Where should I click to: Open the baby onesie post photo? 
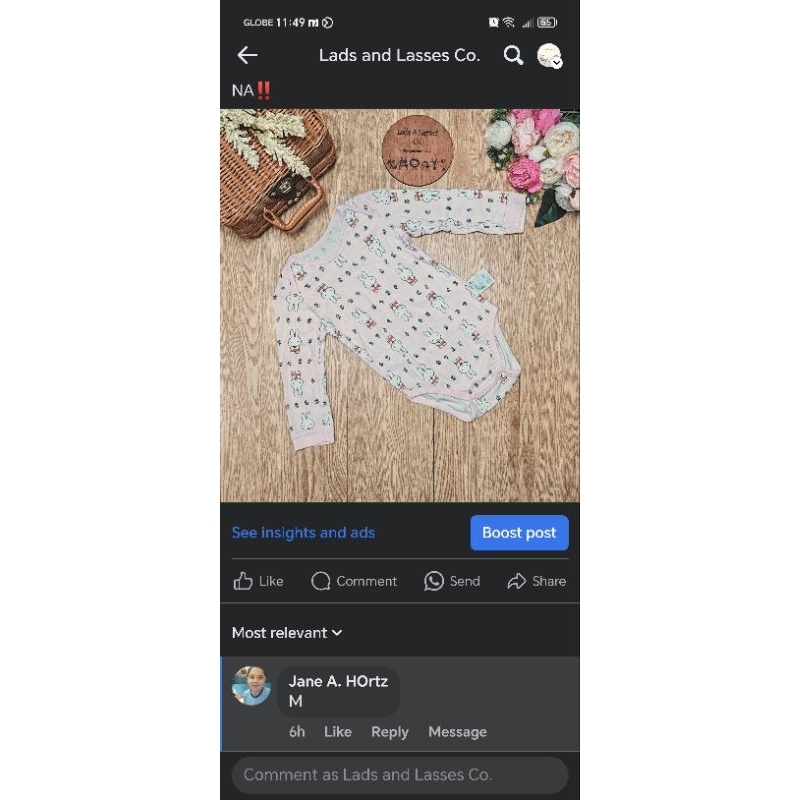tap(400, 305)
